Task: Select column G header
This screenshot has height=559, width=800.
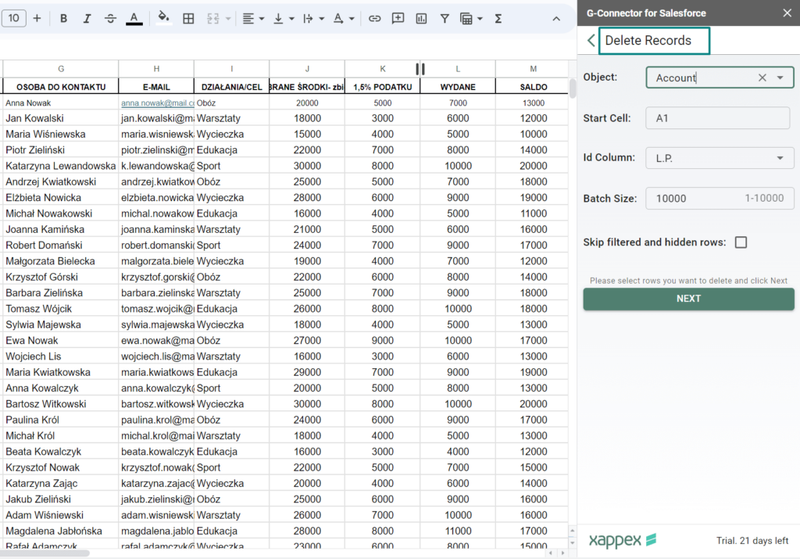Action: click(x=61, y=69)
